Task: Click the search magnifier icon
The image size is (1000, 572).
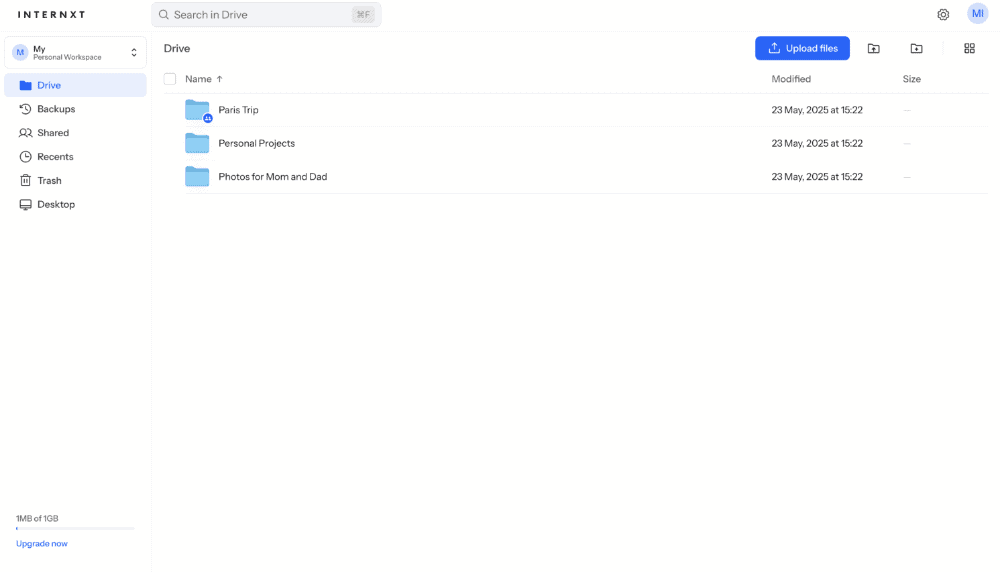Action: click(x=164, y=15)
